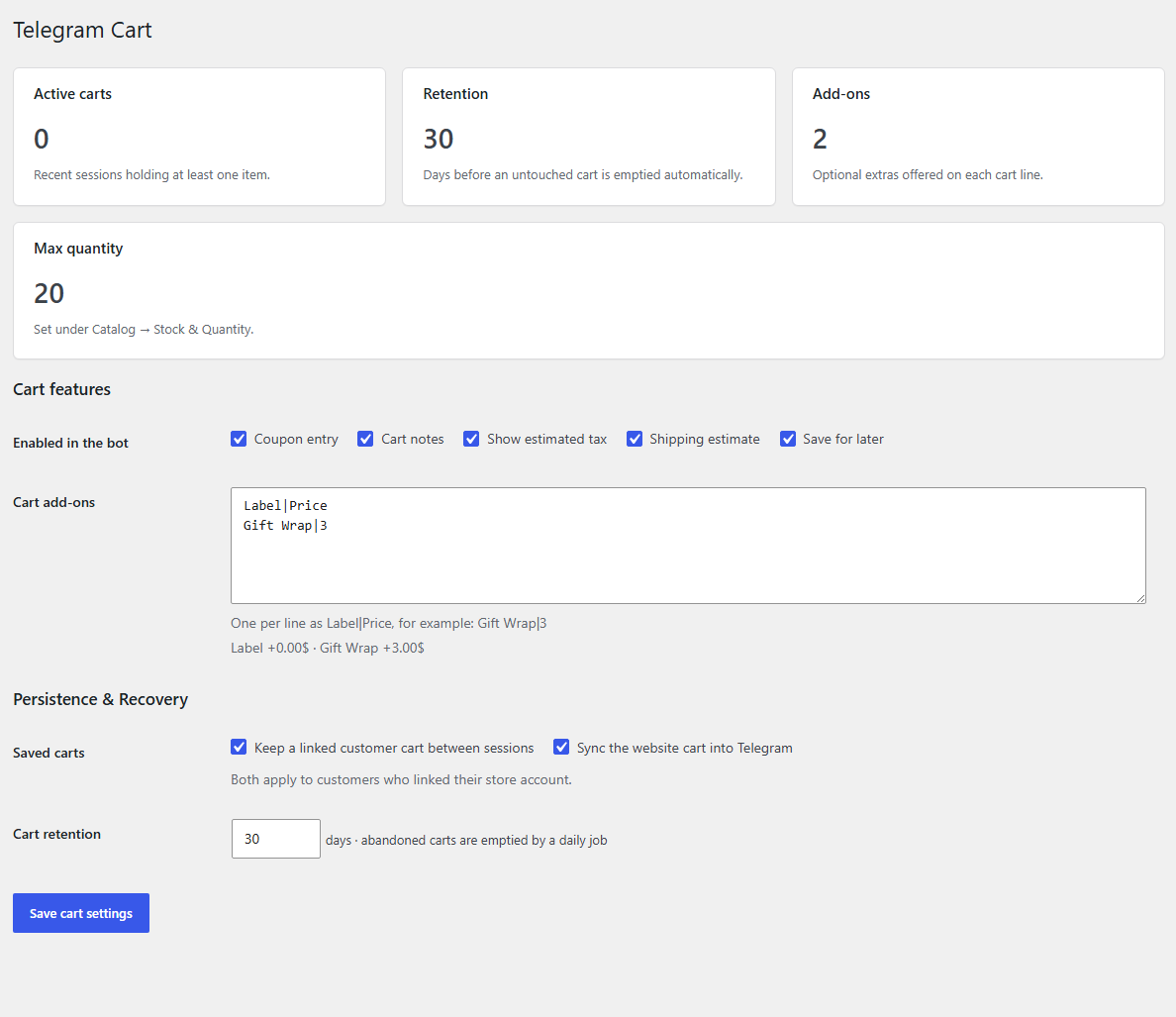Click 'Set under Catalog → Stock & Quantity.' text
Image resolution: width=1176 pixels, height=1017 pixels.
pos(144,329)
